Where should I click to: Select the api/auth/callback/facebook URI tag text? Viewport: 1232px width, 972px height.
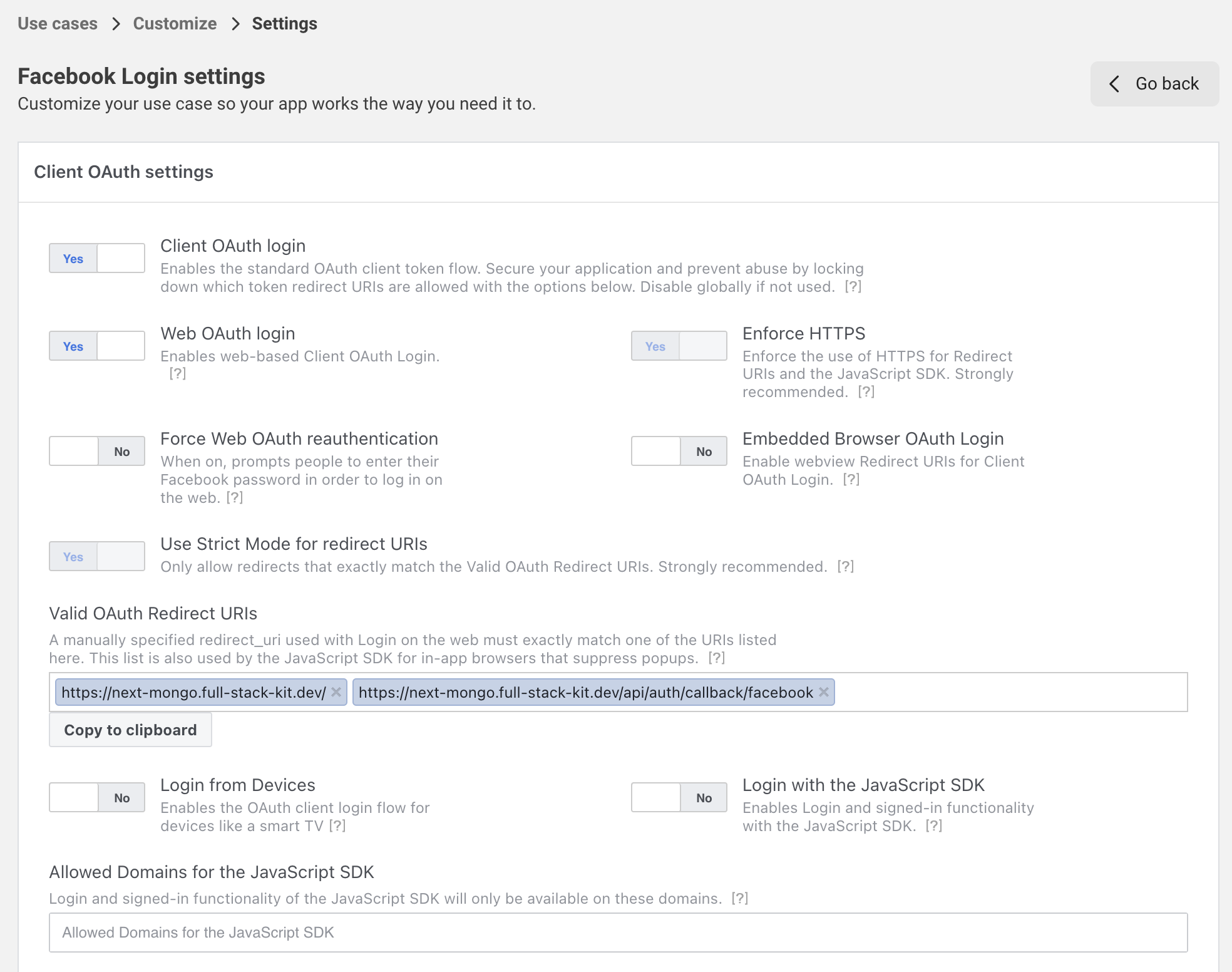586,692
